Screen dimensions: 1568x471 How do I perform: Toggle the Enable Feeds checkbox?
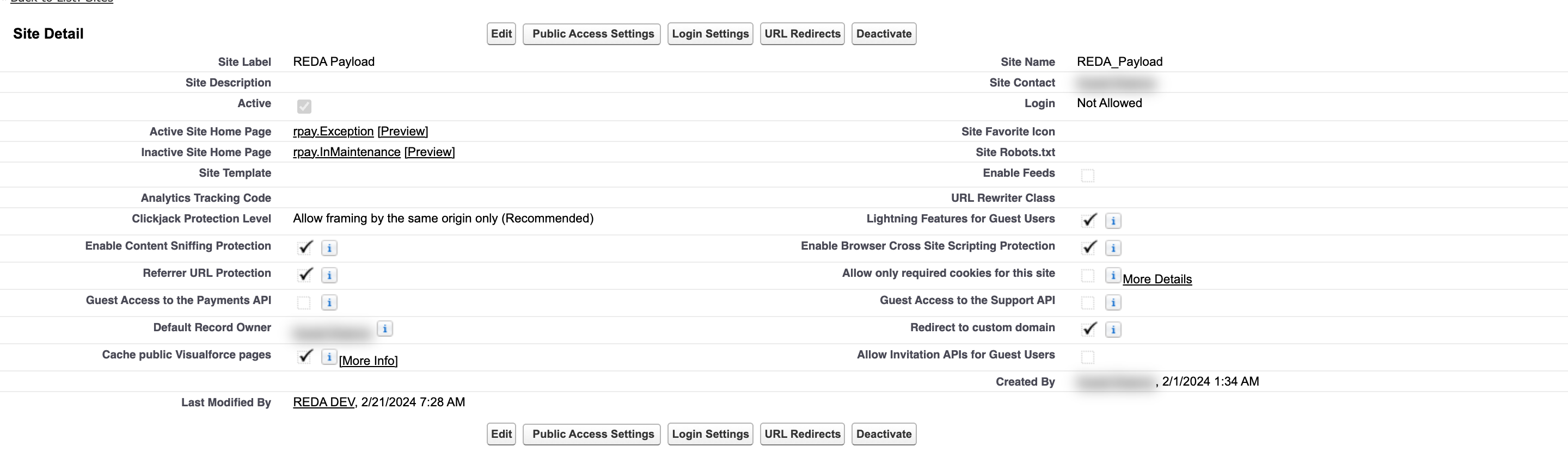[1088, 176]
